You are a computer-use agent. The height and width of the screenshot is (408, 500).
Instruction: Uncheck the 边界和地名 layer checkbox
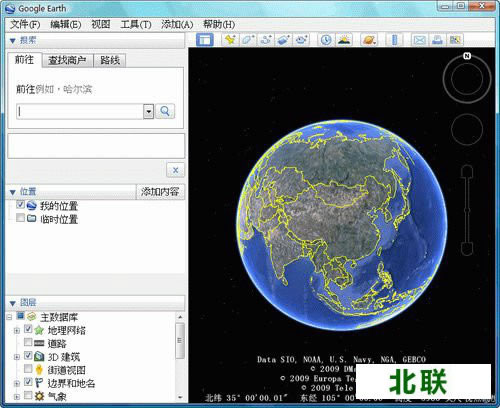[28, 382]
